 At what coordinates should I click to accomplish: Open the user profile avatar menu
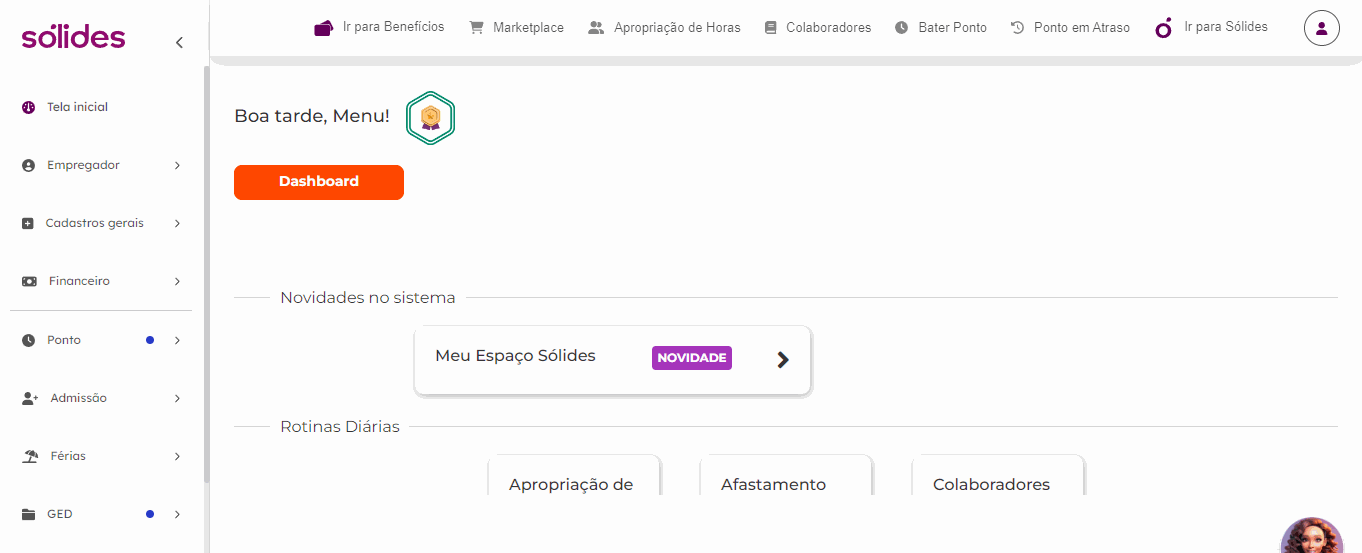point(1322,28)
